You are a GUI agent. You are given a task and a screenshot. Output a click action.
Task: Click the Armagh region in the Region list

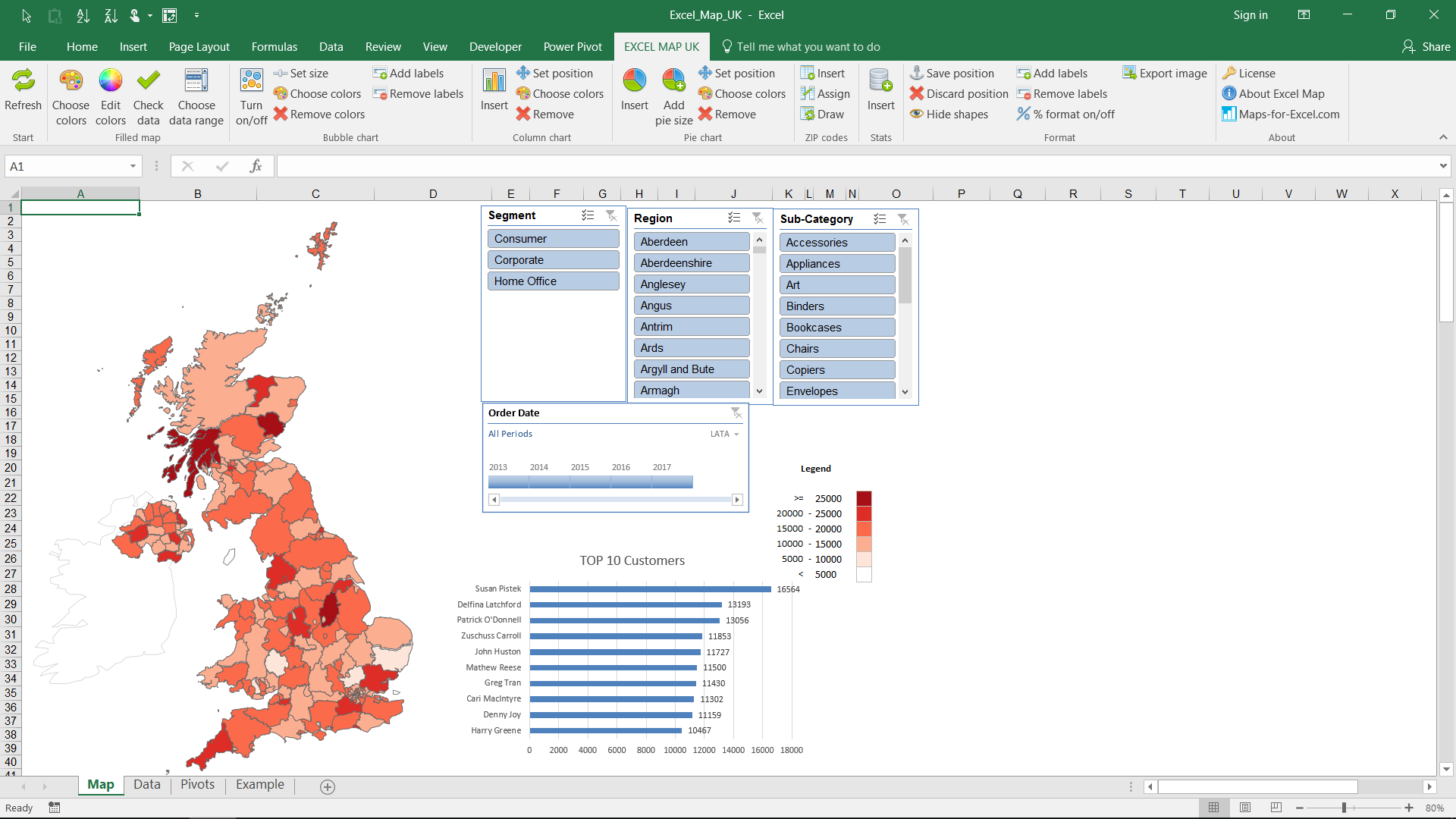point(691,390)
